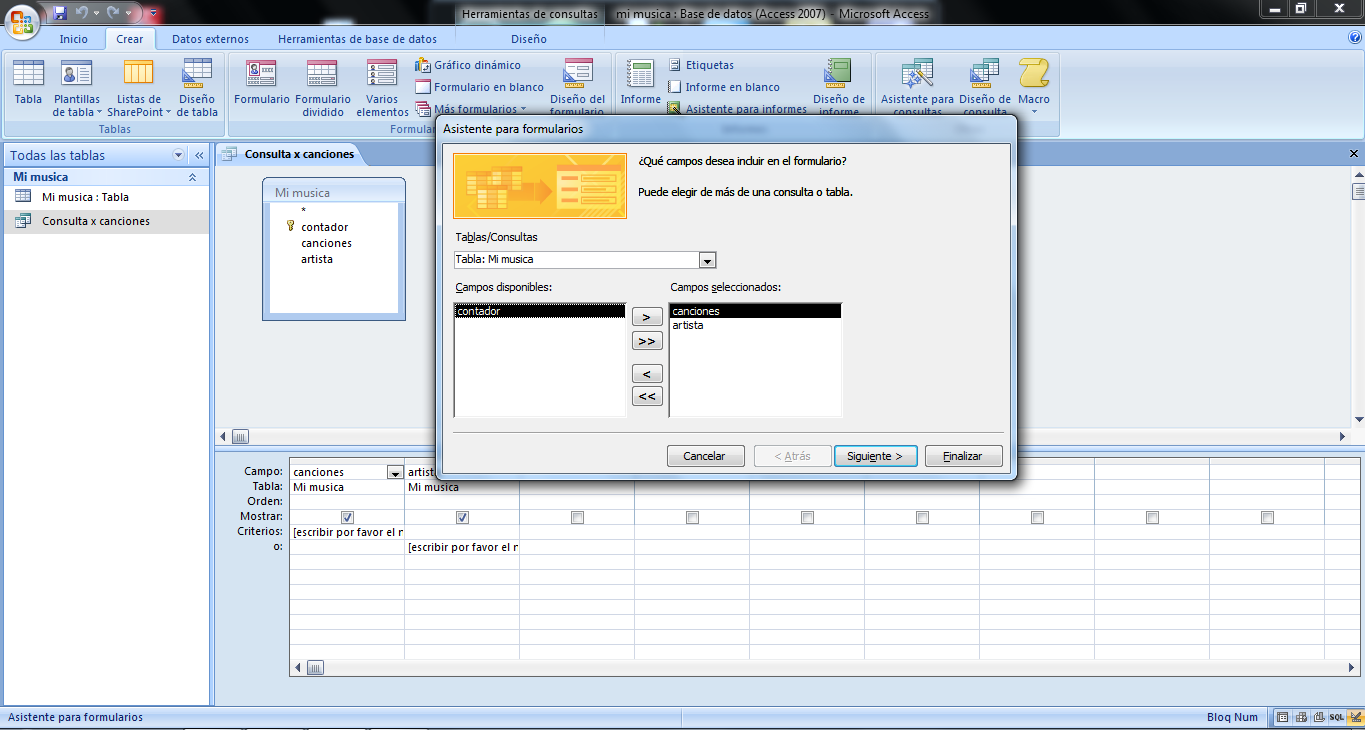Switch to SQL view in status bar
The height and width of the screenshot is (730, 1365).
[1337, 717]
